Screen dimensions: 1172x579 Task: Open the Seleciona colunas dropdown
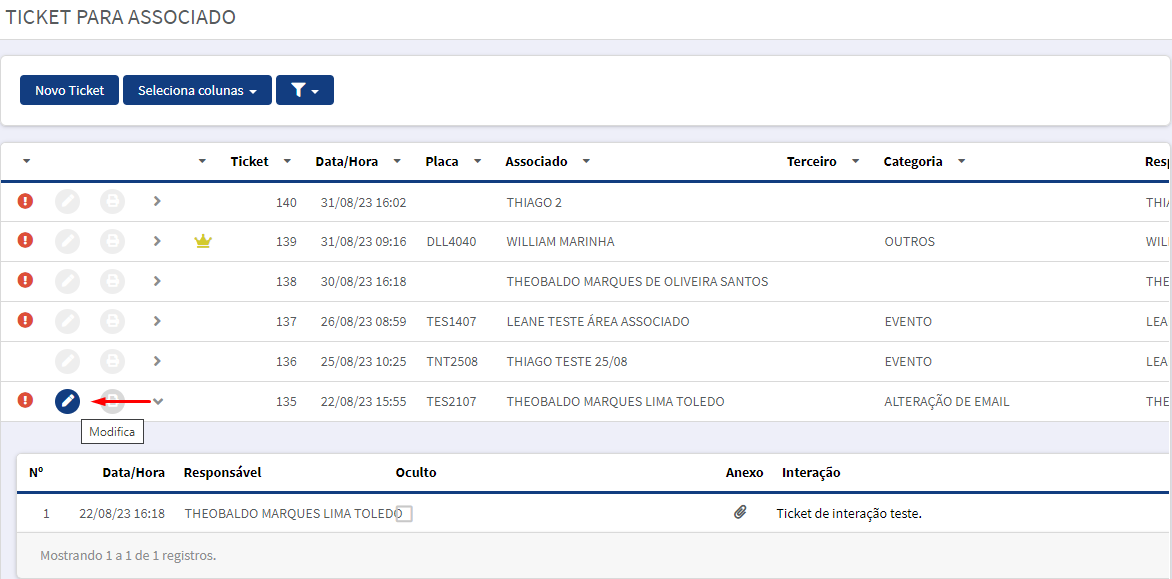point(197,90)
